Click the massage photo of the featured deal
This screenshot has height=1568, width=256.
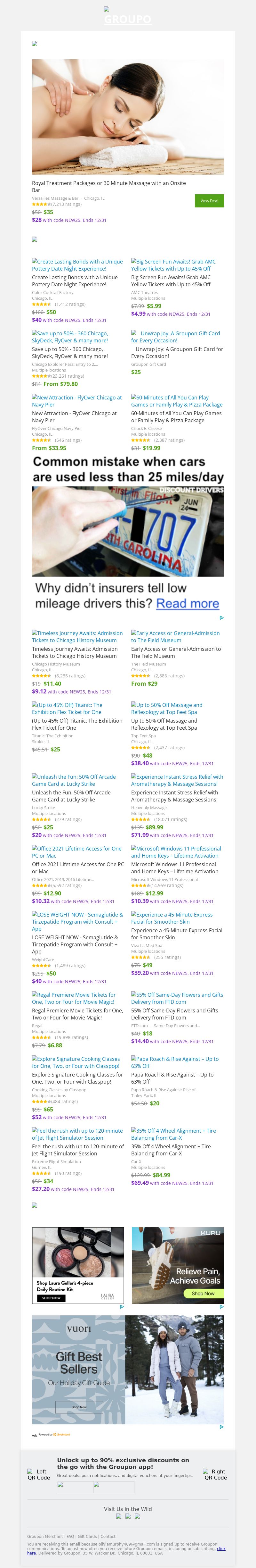[x=128, y=117]
